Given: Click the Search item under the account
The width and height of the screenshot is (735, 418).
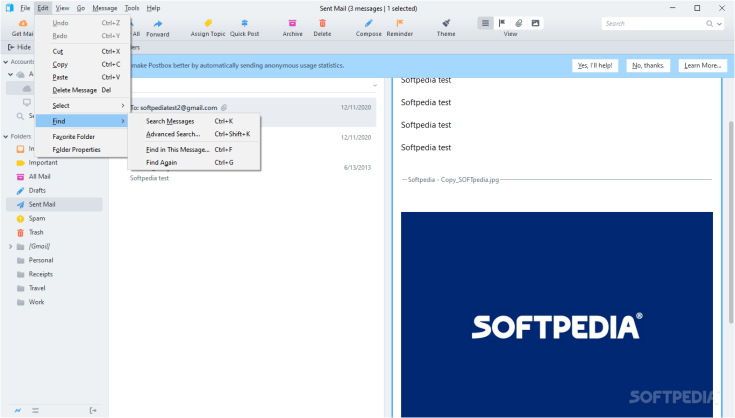Looking at the screenshot, I should pyautogui.click(x=26, y=116).
